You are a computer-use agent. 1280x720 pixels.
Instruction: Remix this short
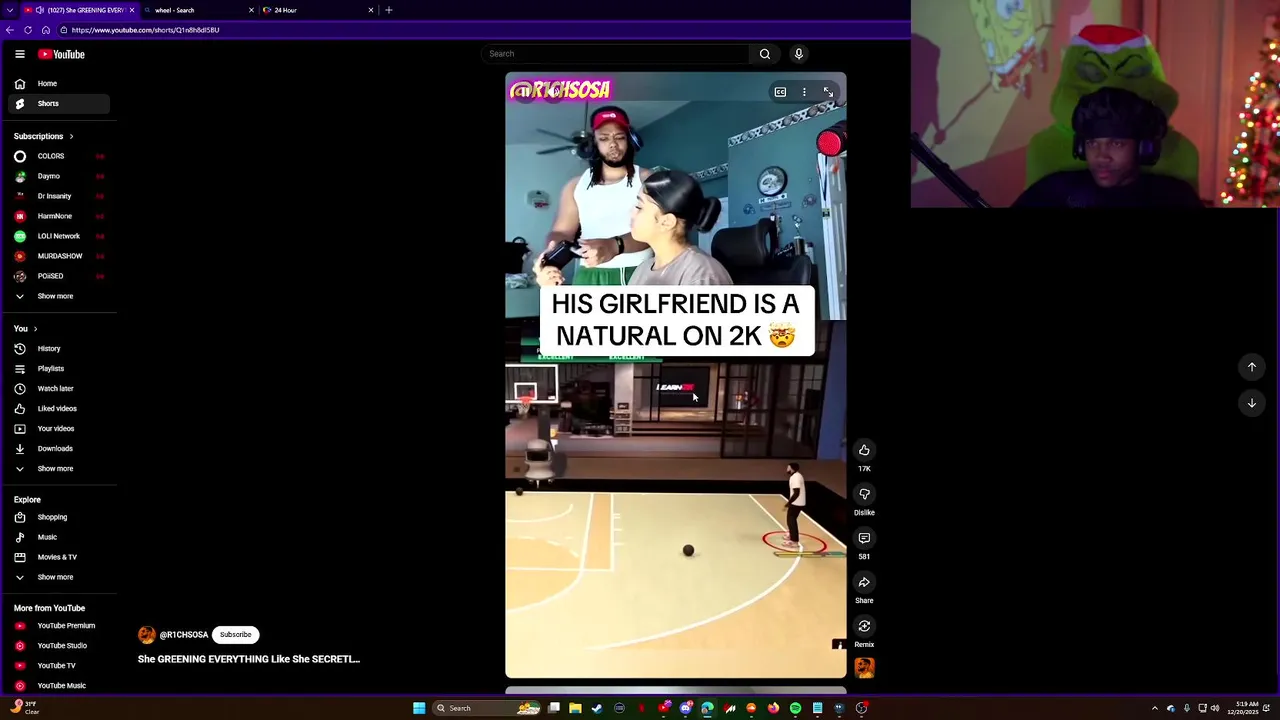pos(864,626)
